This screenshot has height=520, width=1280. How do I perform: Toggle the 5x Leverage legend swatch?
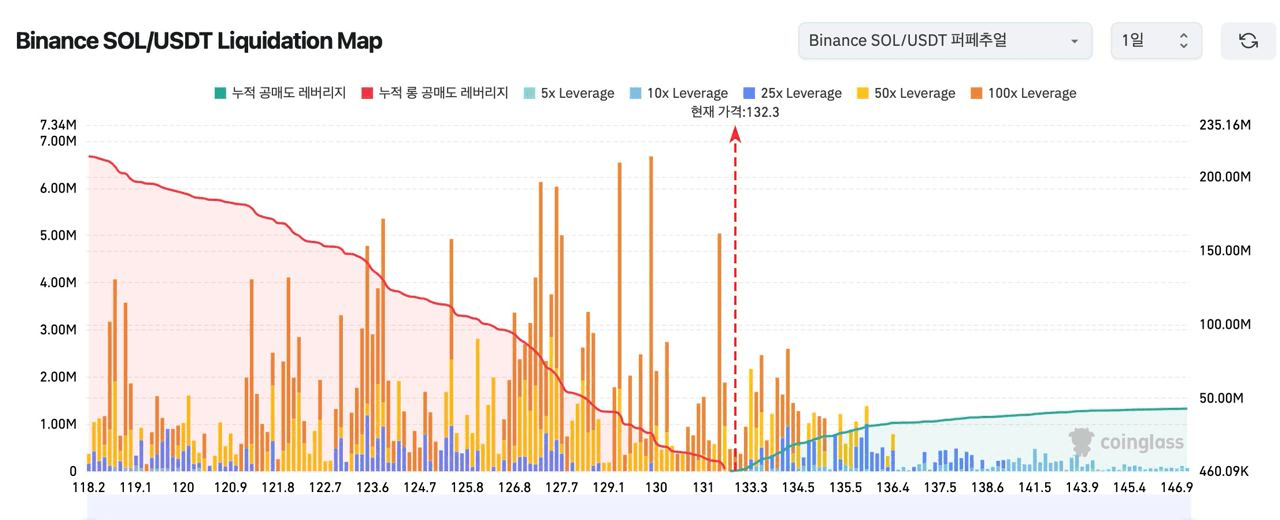pyautogui.click(x=529, y=93)
